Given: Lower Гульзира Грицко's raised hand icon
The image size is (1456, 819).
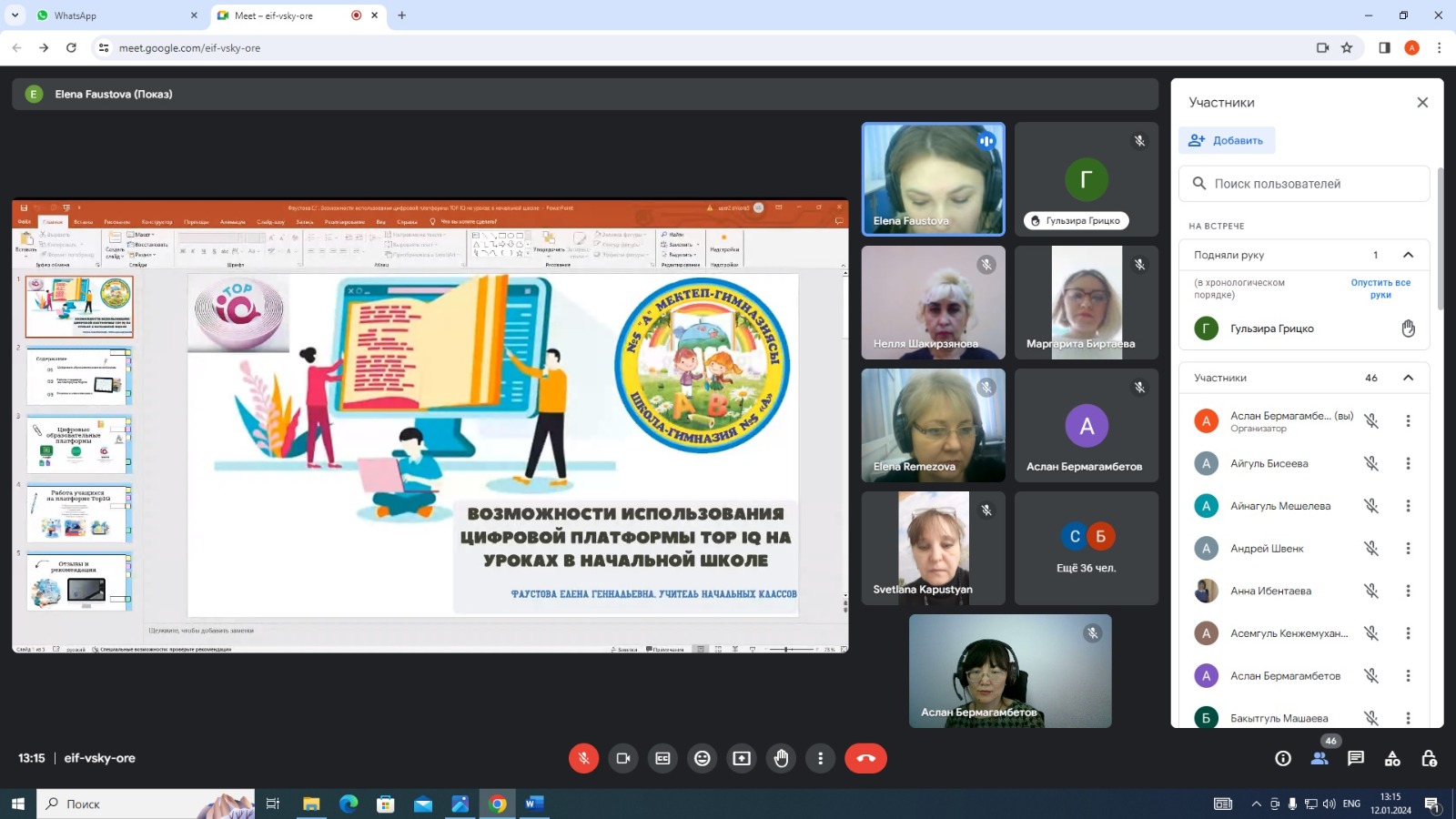Looking at the screenshot, I should 1408,329.
